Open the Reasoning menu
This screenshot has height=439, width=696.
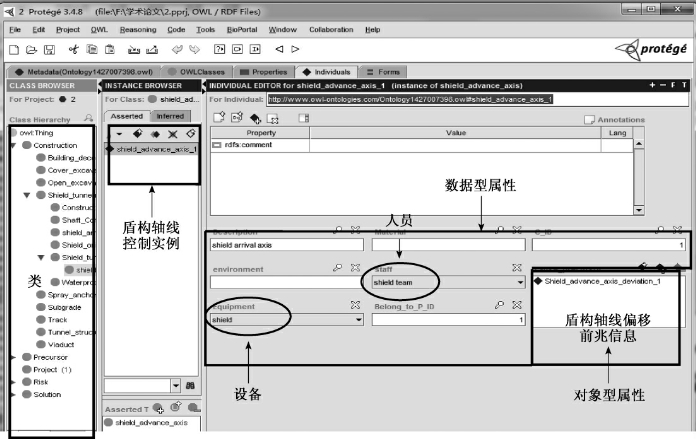[138, 30]
